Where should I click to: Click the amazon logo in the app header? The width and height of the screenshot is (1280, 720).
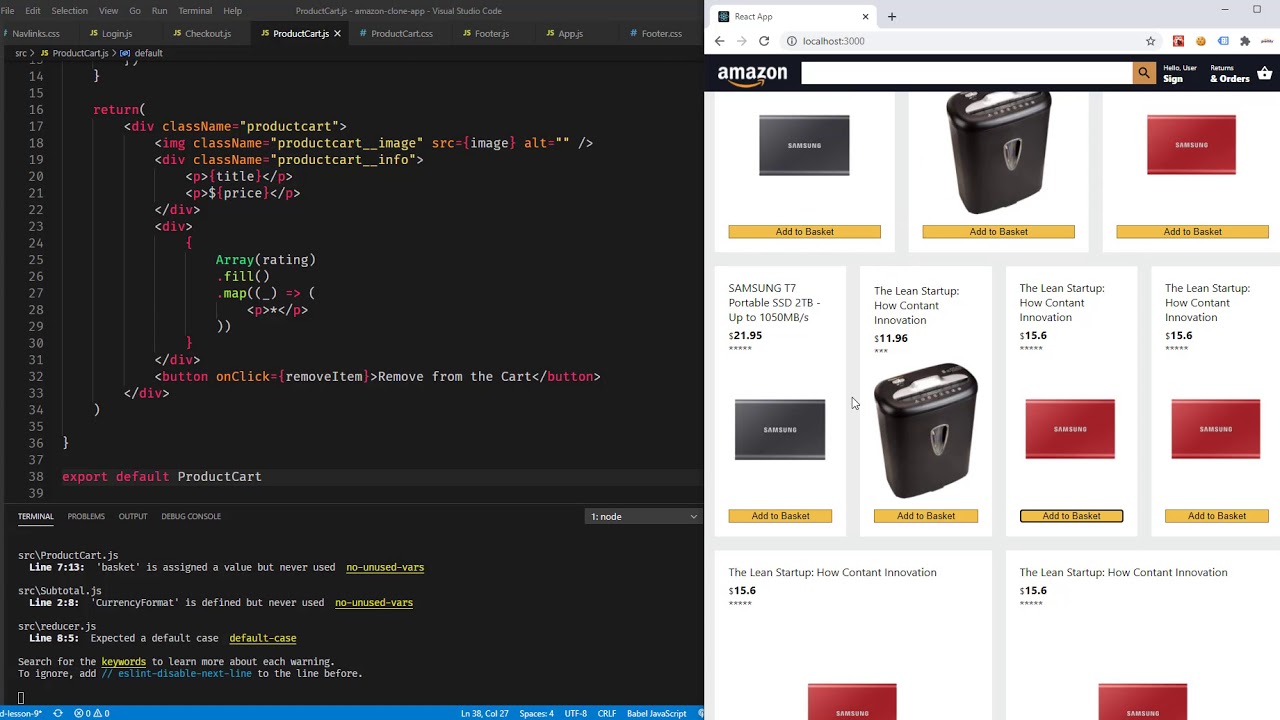pos(752,74)
